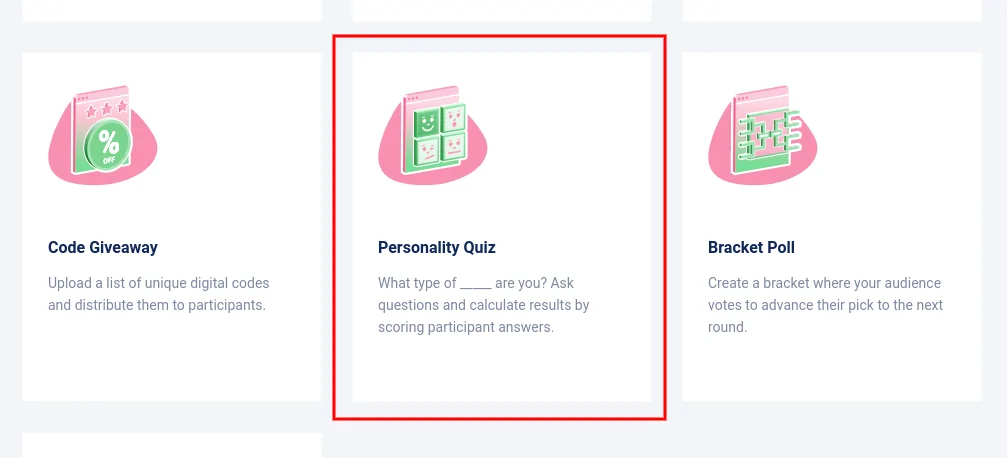Select the blank space below Bracket Poll description
Image resolution: width=1007 pixels, height=458 pixels.
point(832,368)
